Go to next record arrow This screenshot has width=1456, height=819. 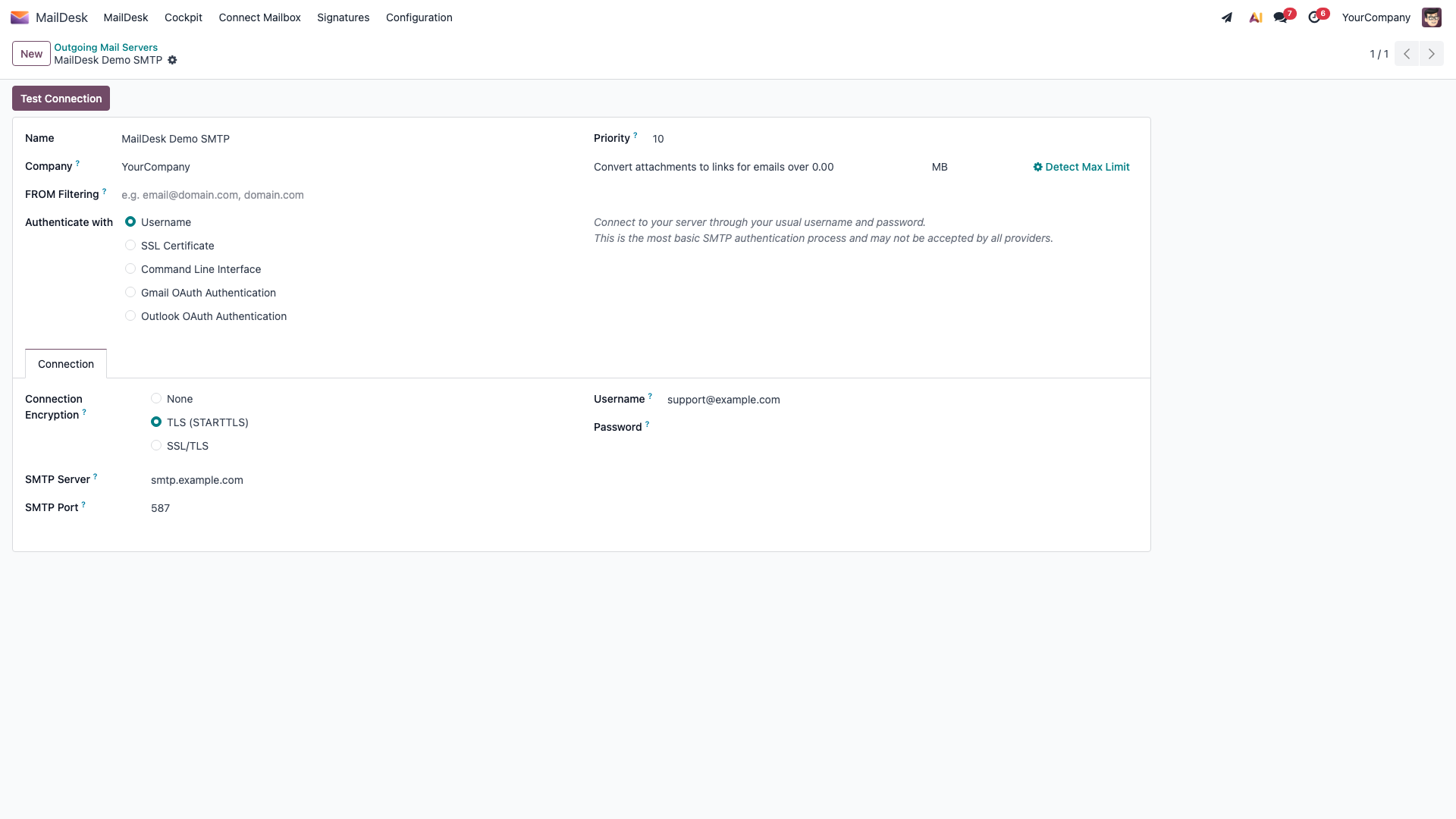click(1432, 54)
